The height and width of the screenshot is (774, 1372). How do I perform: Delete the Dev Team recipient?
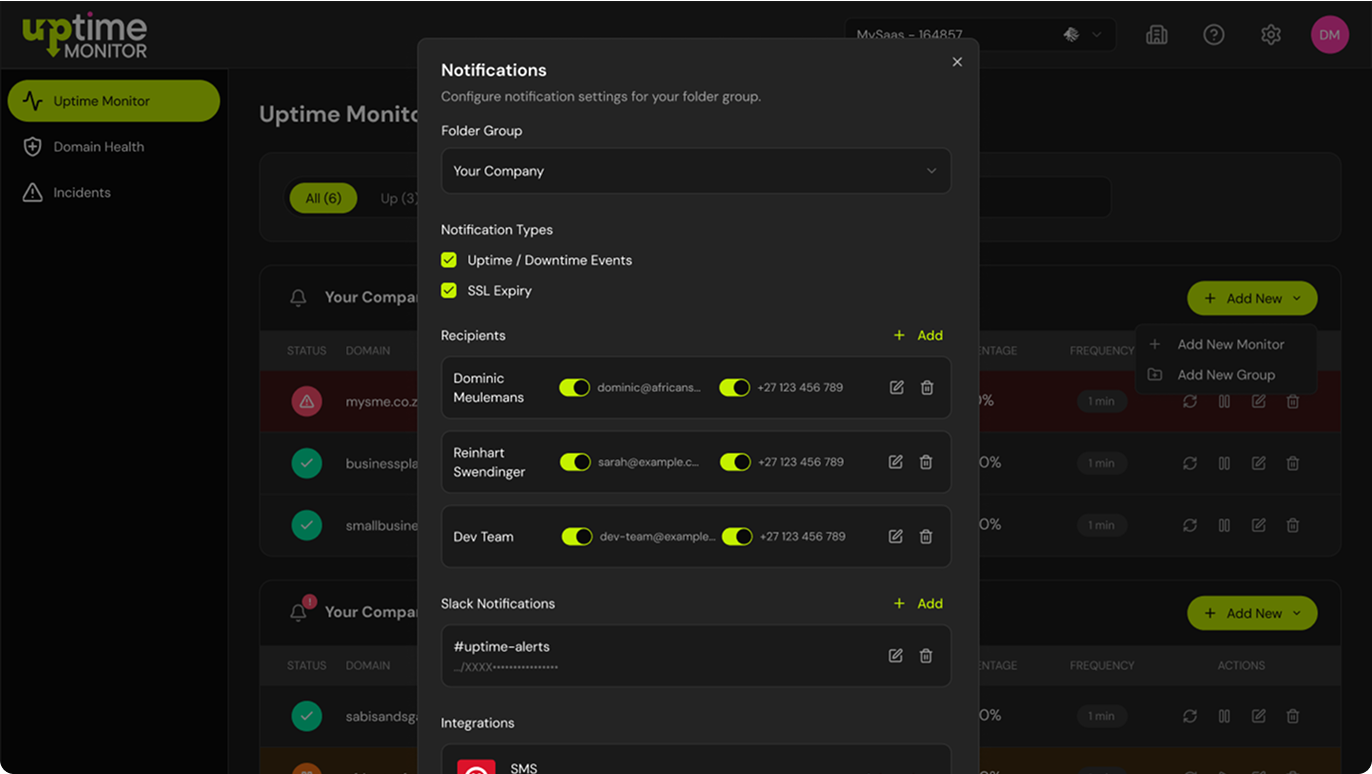(926, 536)
